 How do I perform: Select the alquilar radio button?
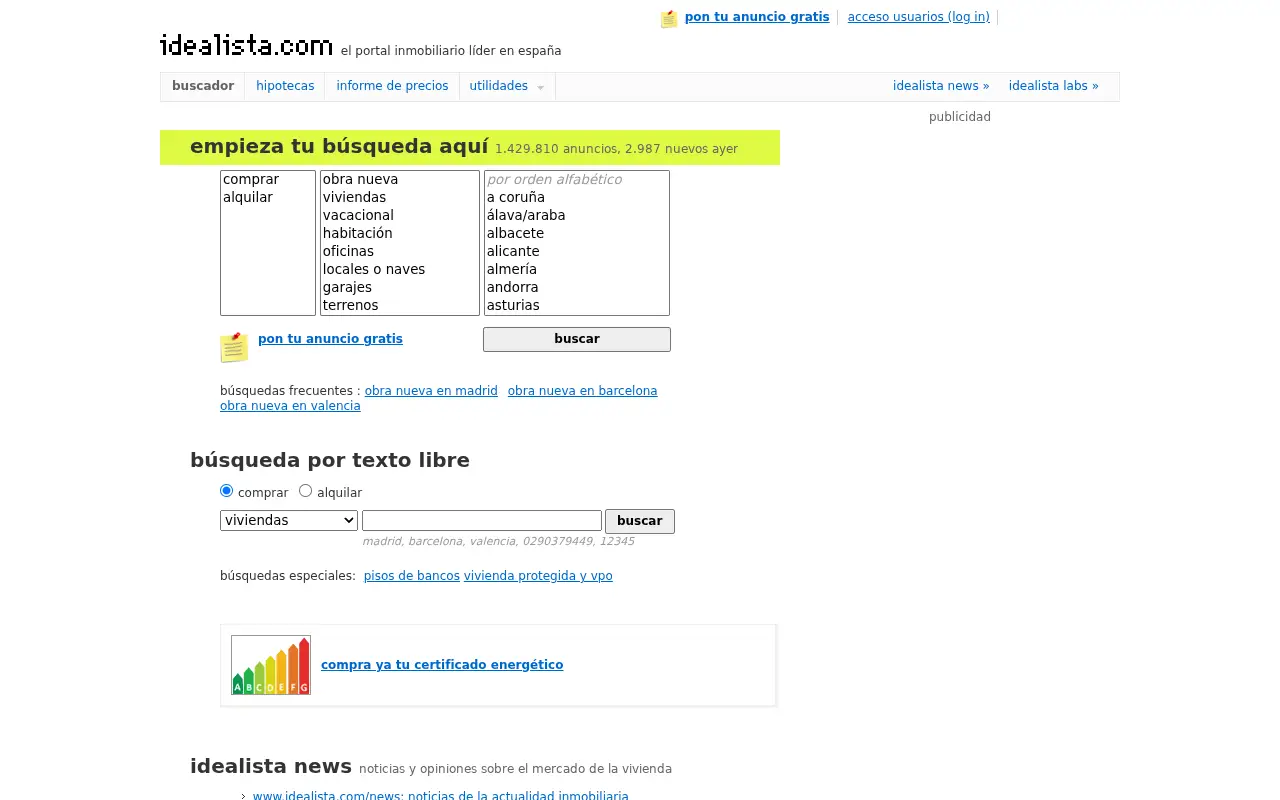pos(306,491)
